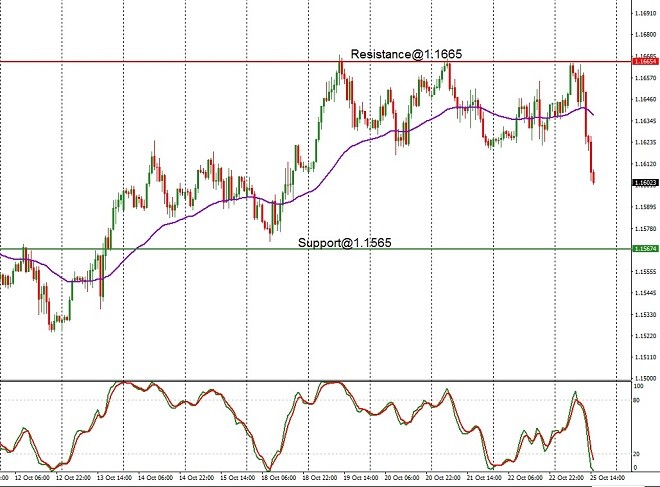Click price axis value 1.15895

point(646,207)
